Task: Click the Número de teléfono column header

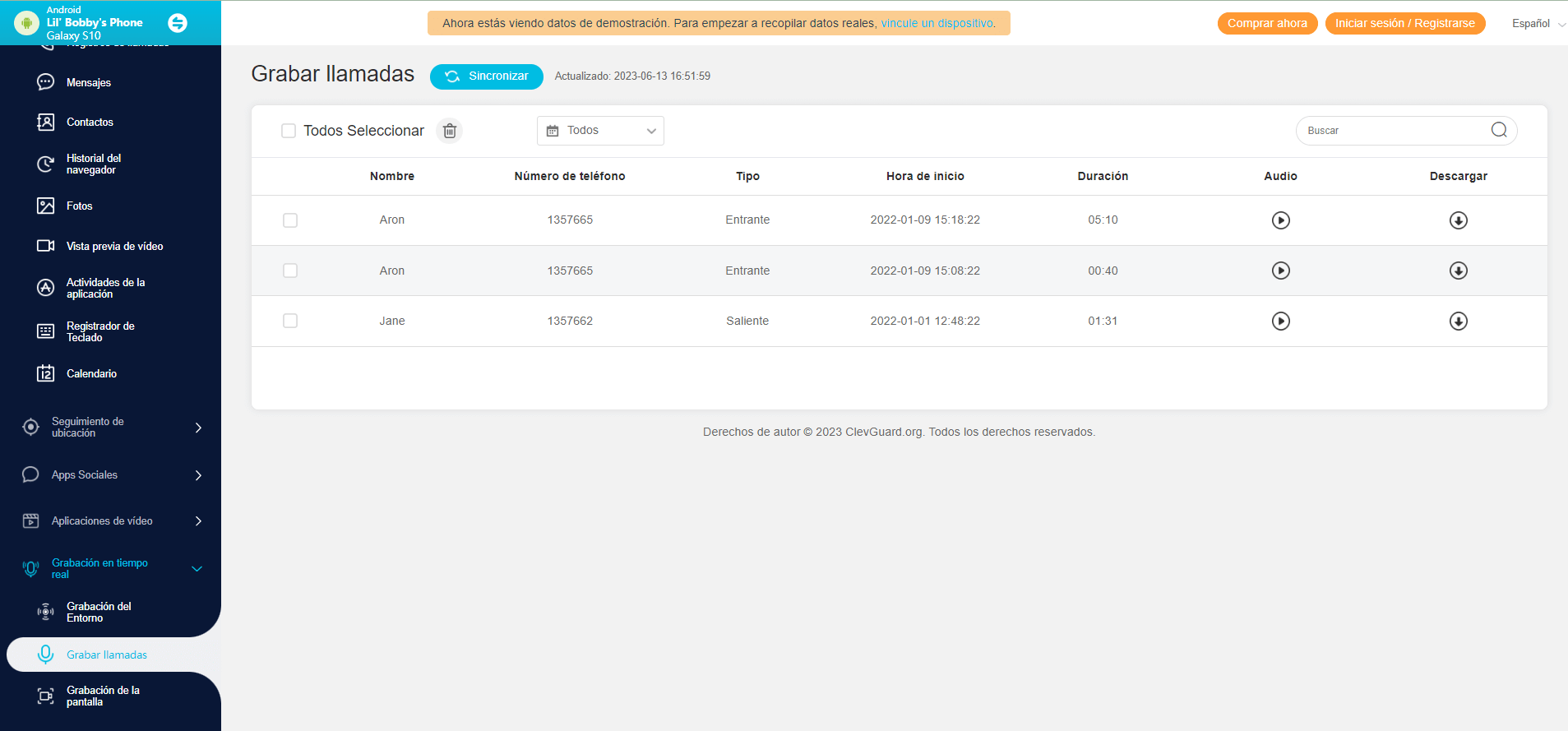Action: pos(570,176)
